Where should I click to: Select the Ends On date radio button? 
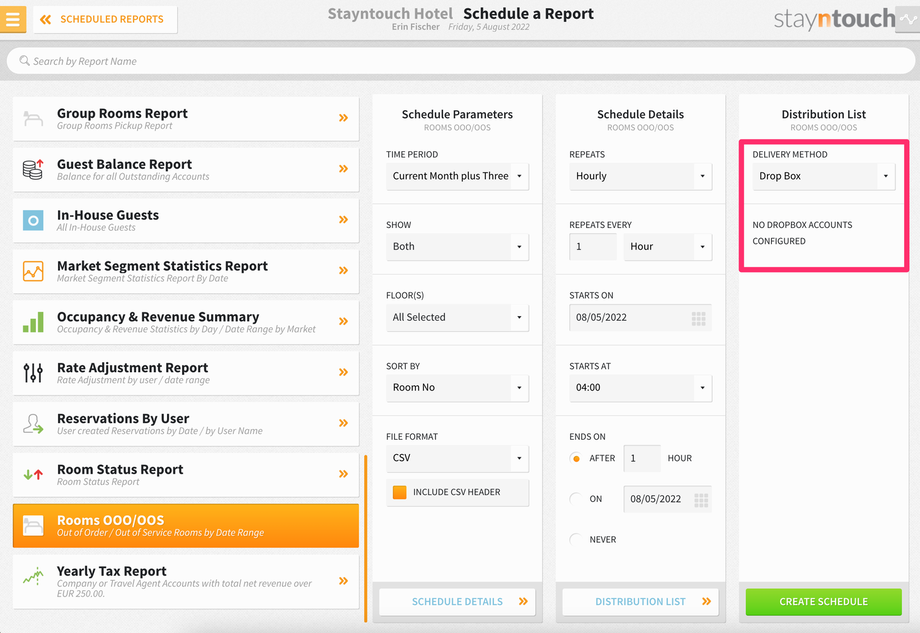coord(576,499)
